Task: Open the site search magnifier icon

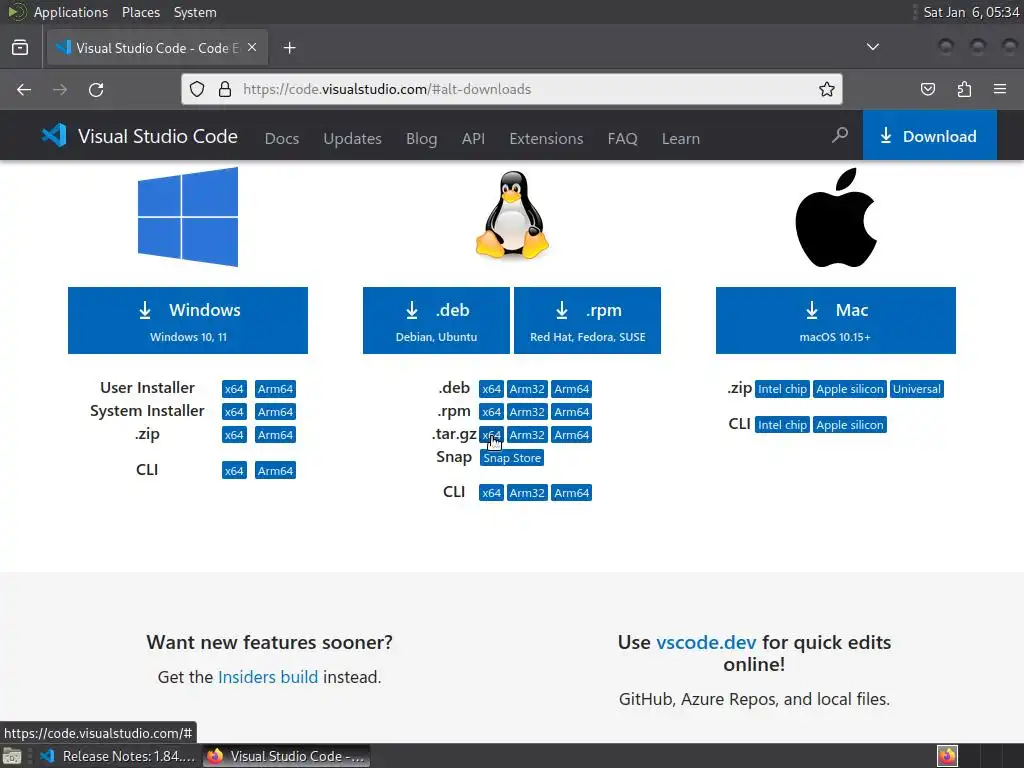Action: point(840,135)
